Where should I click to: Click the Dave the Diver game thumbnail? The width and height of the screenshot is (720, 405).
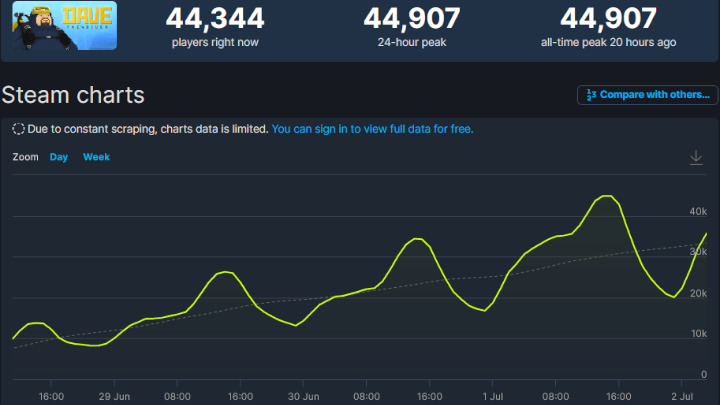point(59,24)
